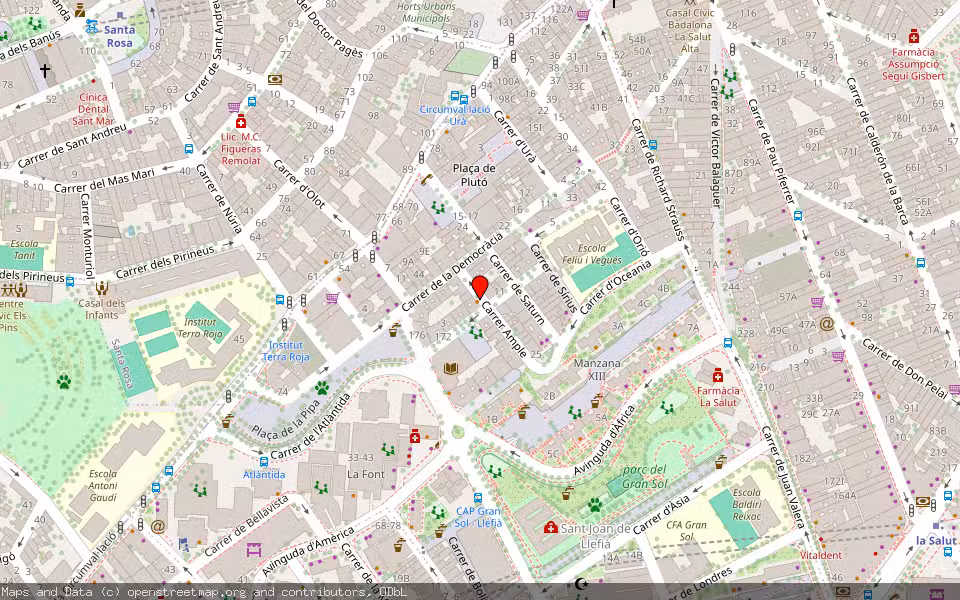The image size is (960, 600).
Task: Click the church cross icon near Santa Rosa
Action: pyautogui.click(x=45, y=70)
